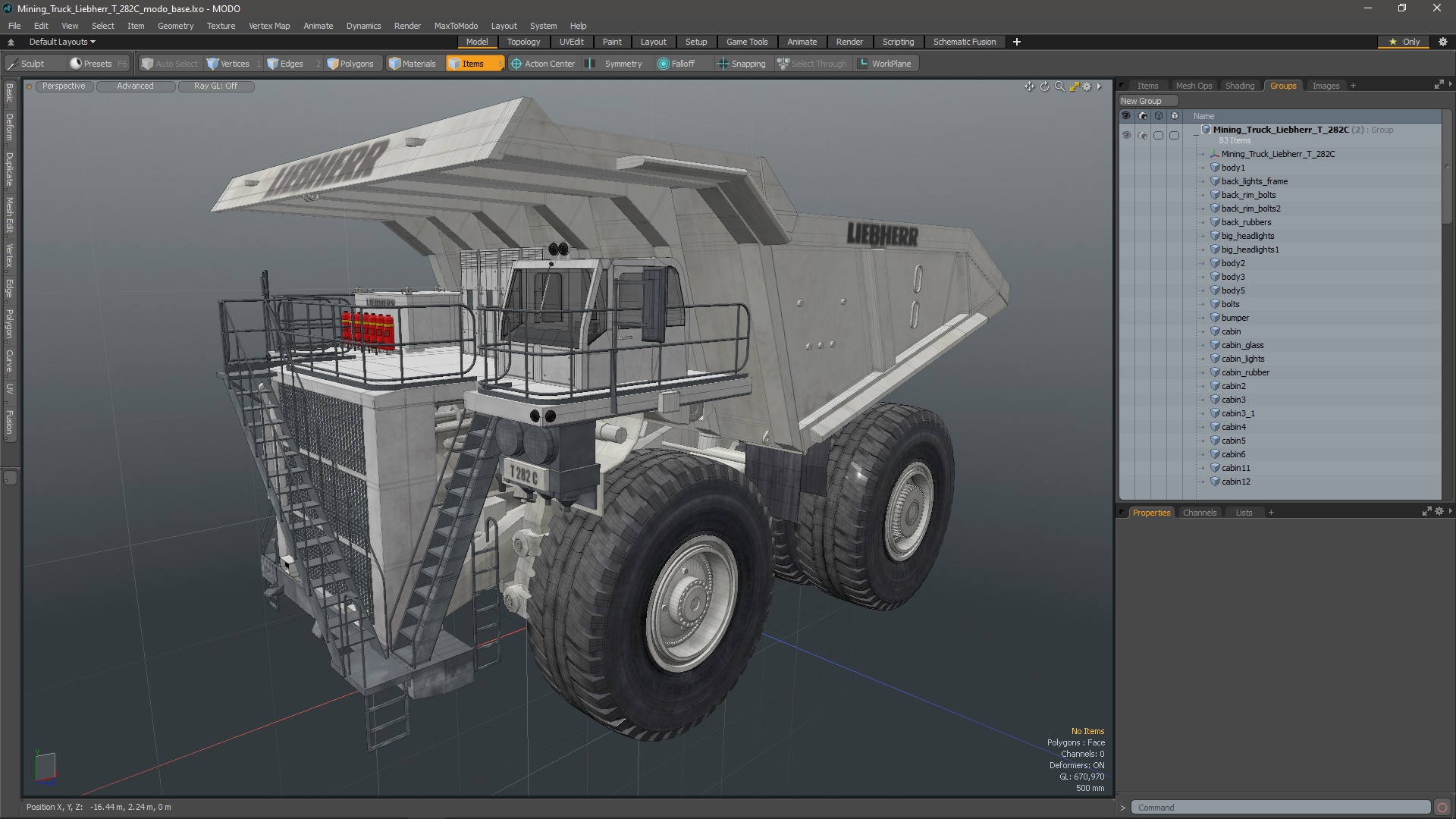Click the Properties tab

pyautogui.click(x=1151, y=513)
